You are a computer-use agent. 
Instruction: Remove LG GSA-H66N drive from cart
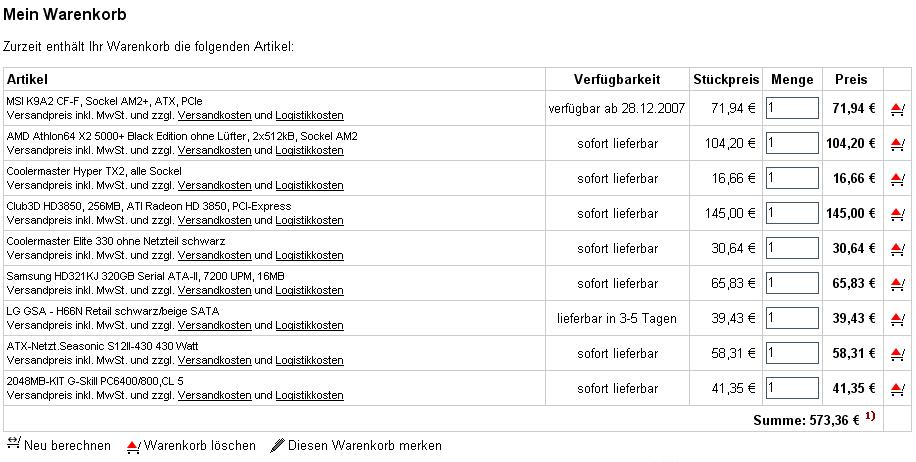point(897,319)
